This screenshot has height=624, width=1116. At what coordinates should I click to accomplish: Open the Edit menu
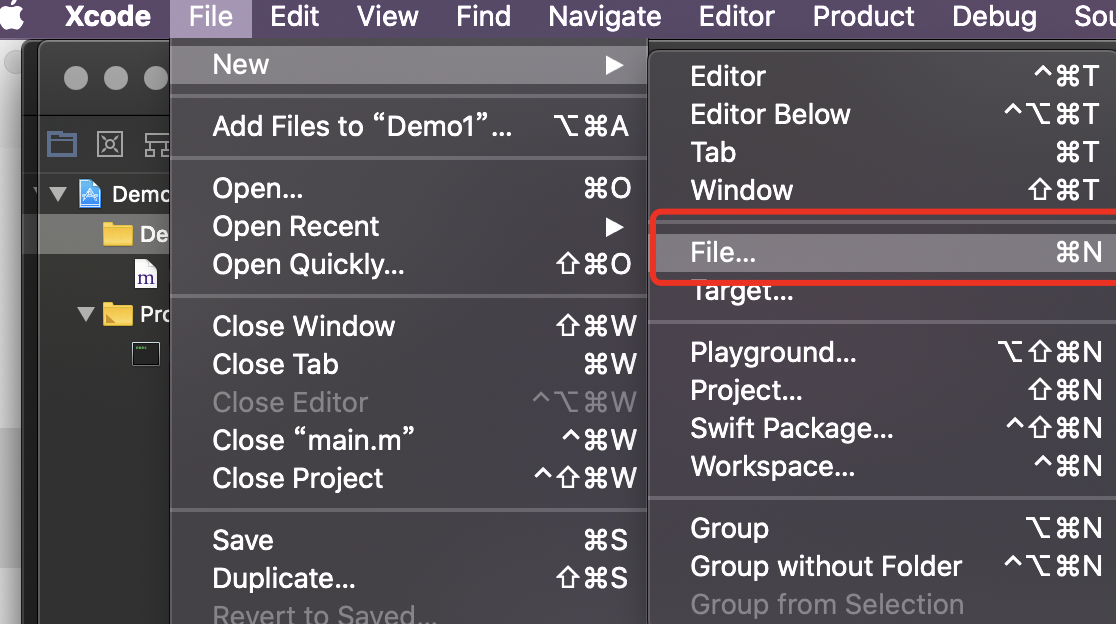[x=295, y=16]
